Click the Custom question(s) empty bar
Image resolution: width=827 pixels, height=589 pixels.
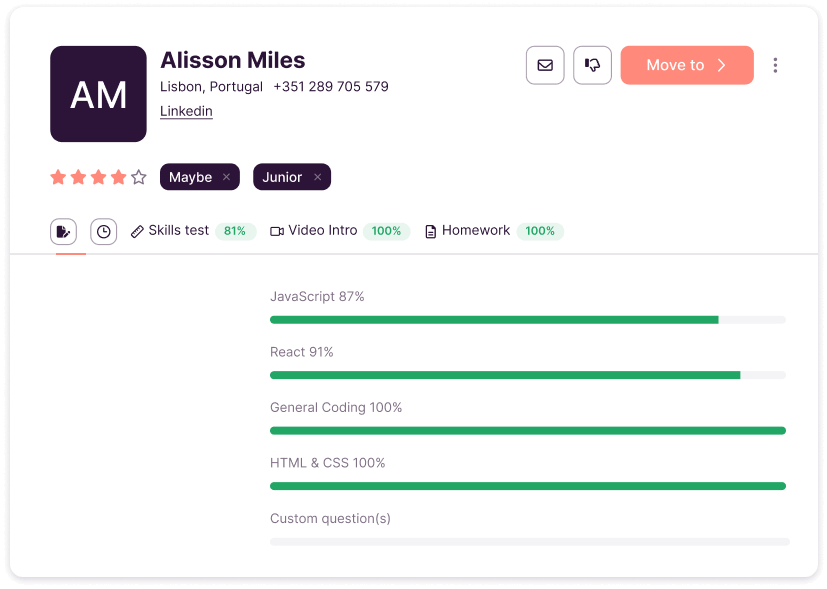[x=529, y=541]
